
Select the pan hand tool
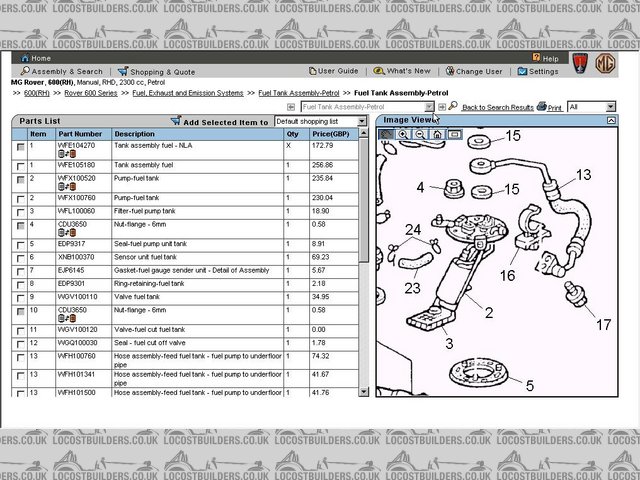click(386, 134)
